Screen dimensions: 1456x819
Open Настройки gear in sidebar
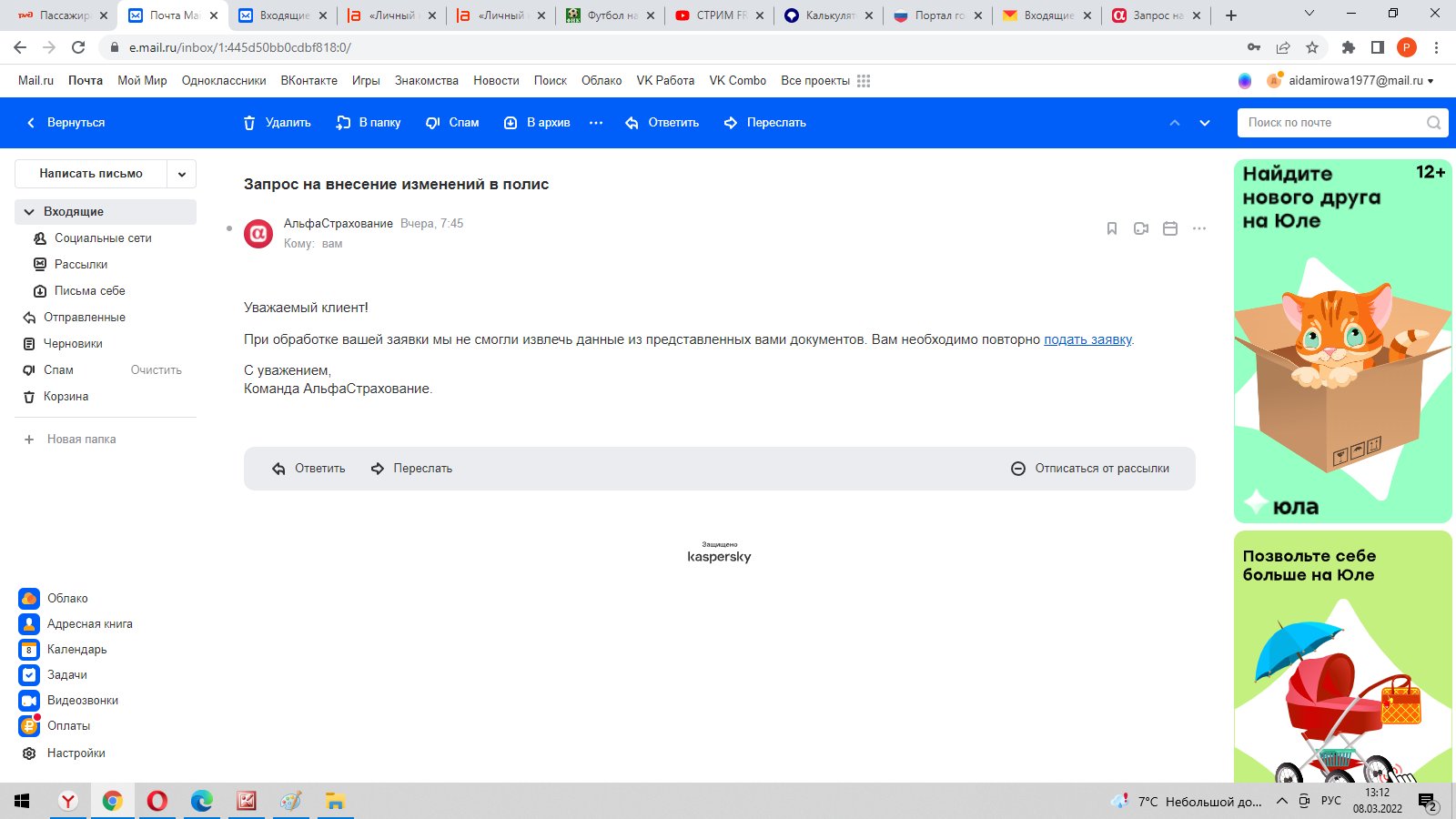pos(29,753)
